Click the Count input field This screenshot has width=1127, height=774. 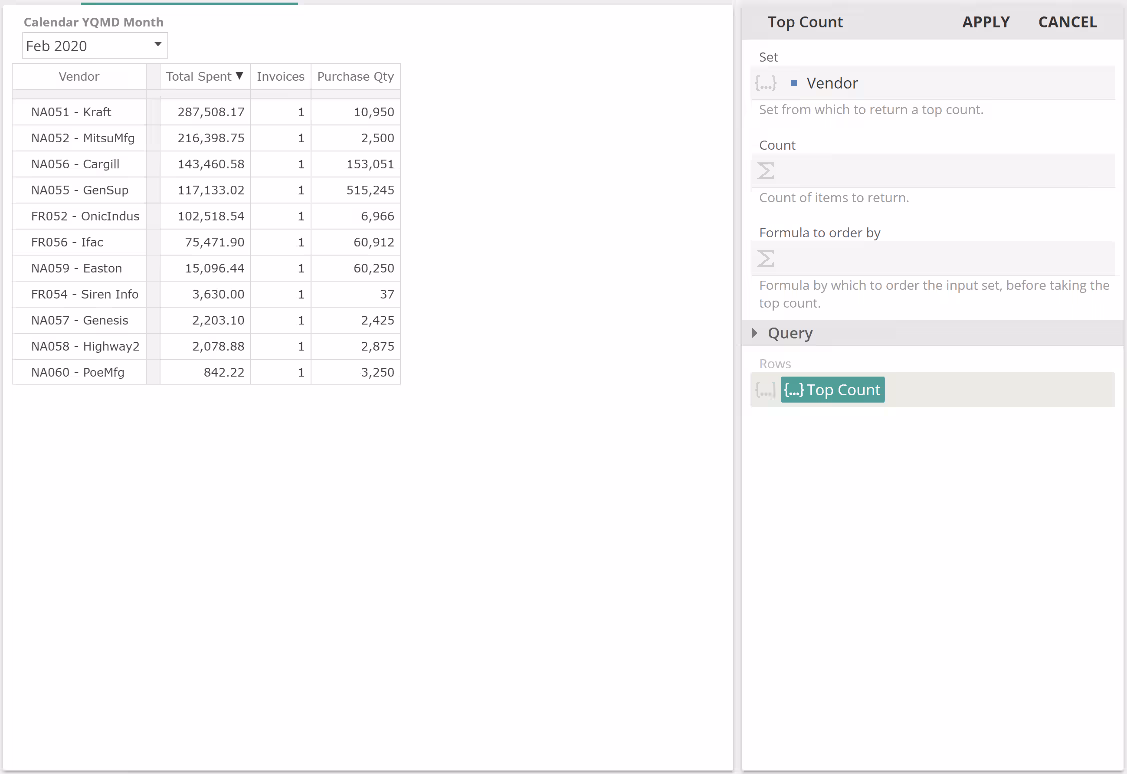(x=940, y=171)
